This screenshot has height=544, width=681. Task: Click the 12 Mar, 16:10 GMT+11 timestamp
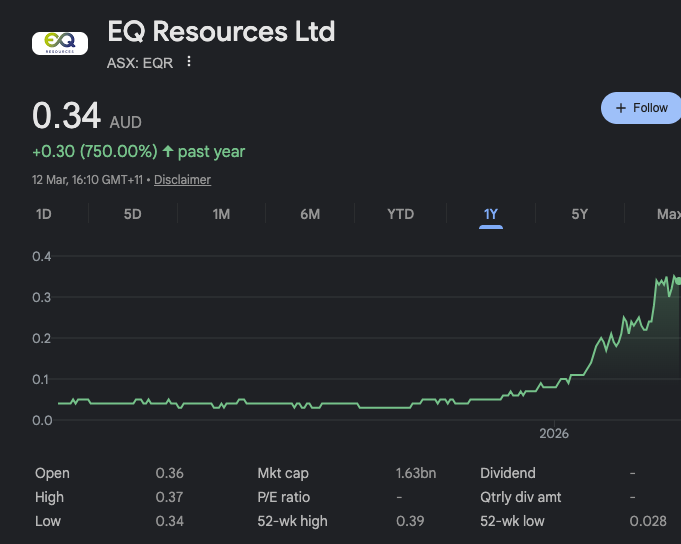(x=87, y=180)
